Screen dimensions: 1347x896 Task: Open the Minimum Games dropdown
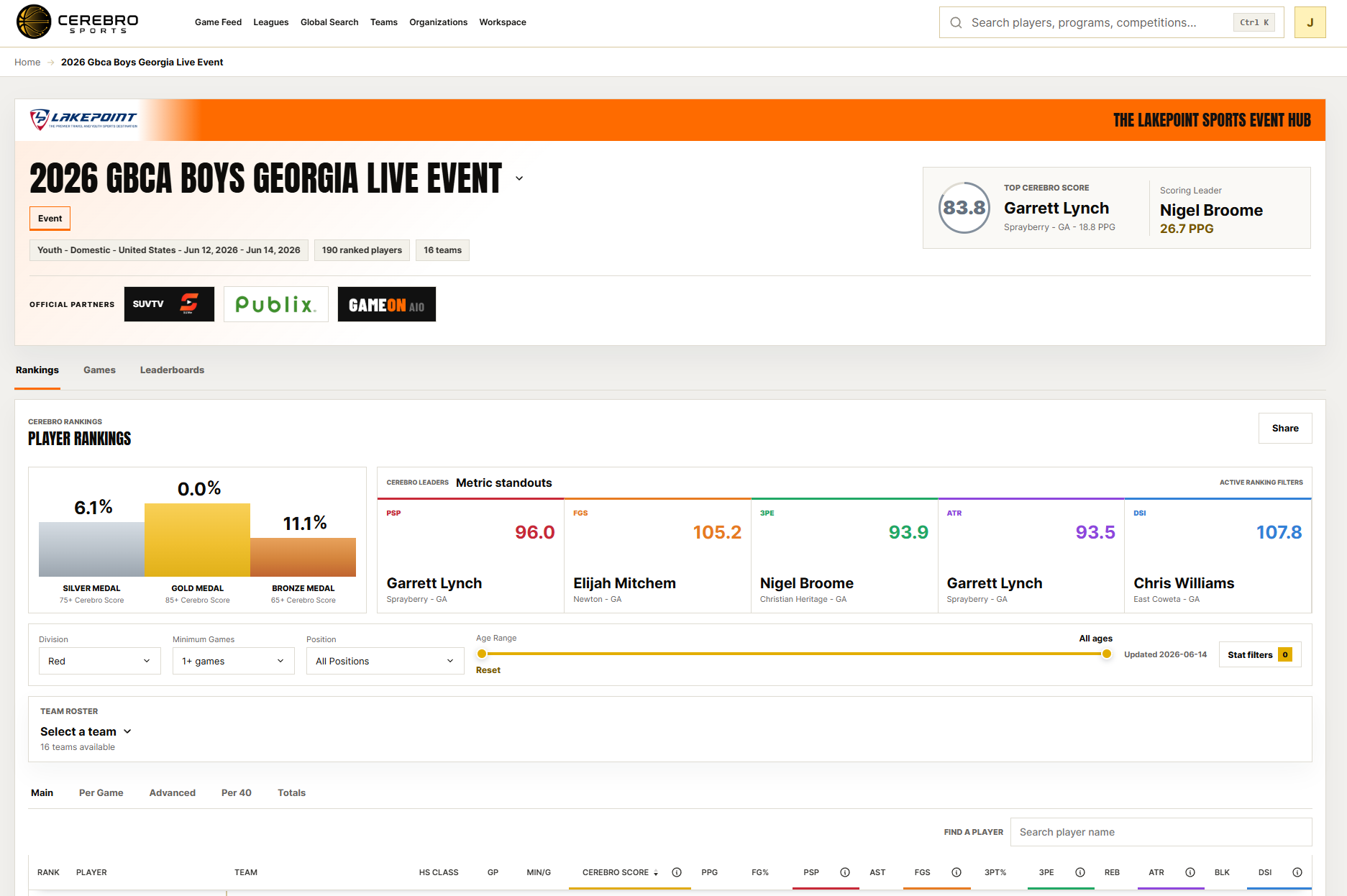234,661
